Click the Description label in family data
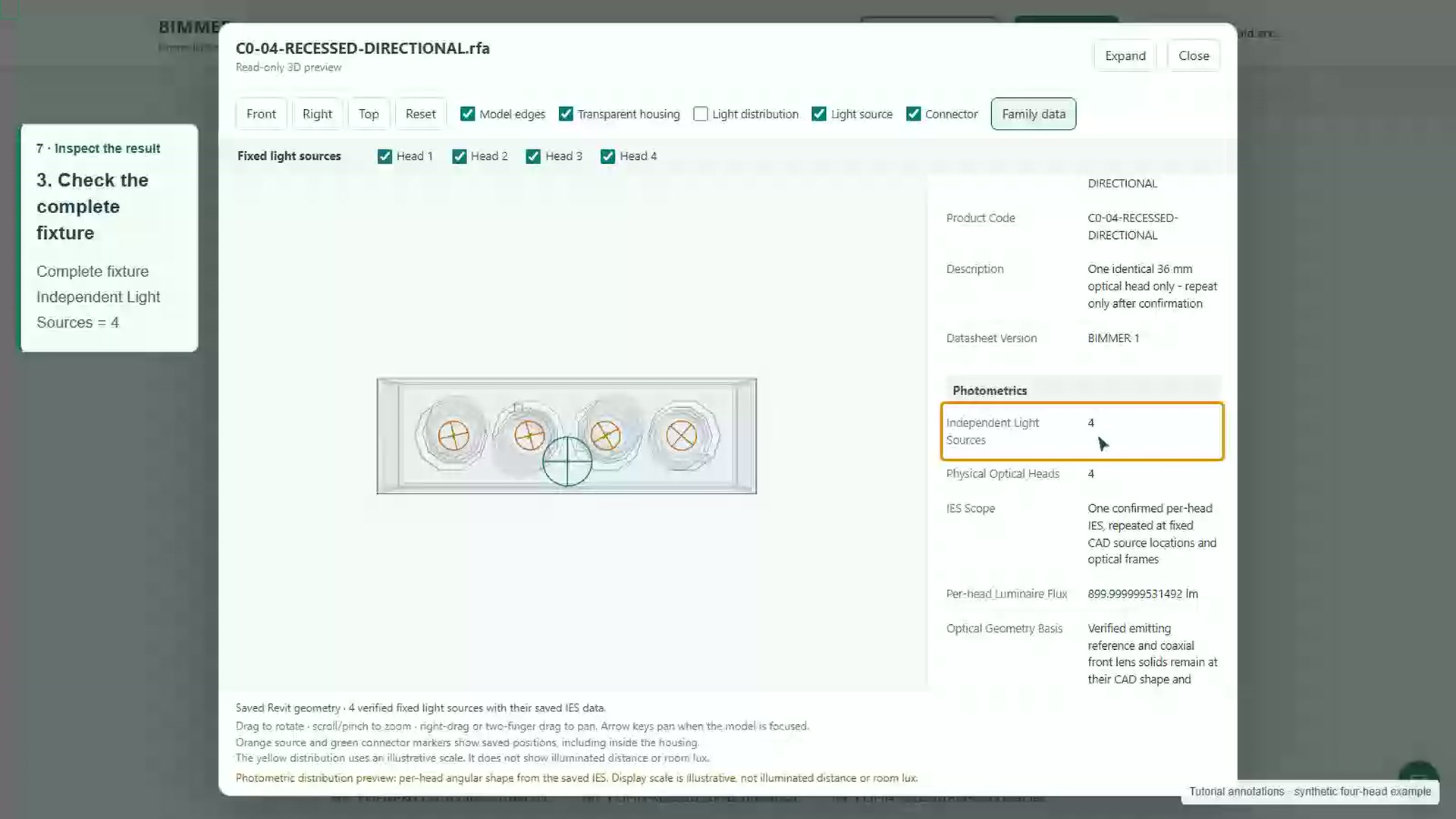 click(x=974, y=269)
